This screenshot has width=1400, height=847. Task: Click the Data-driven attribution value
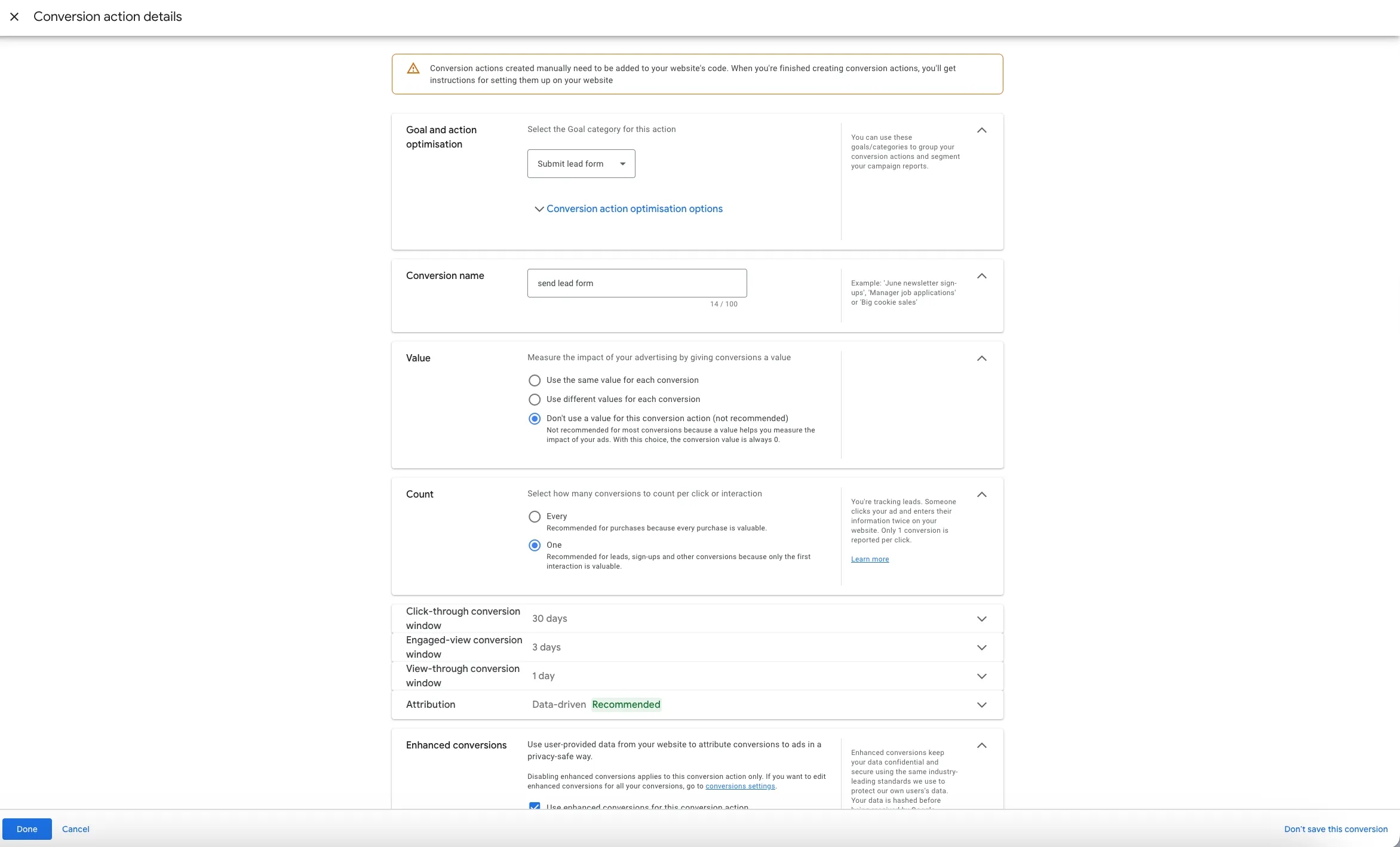559,705
